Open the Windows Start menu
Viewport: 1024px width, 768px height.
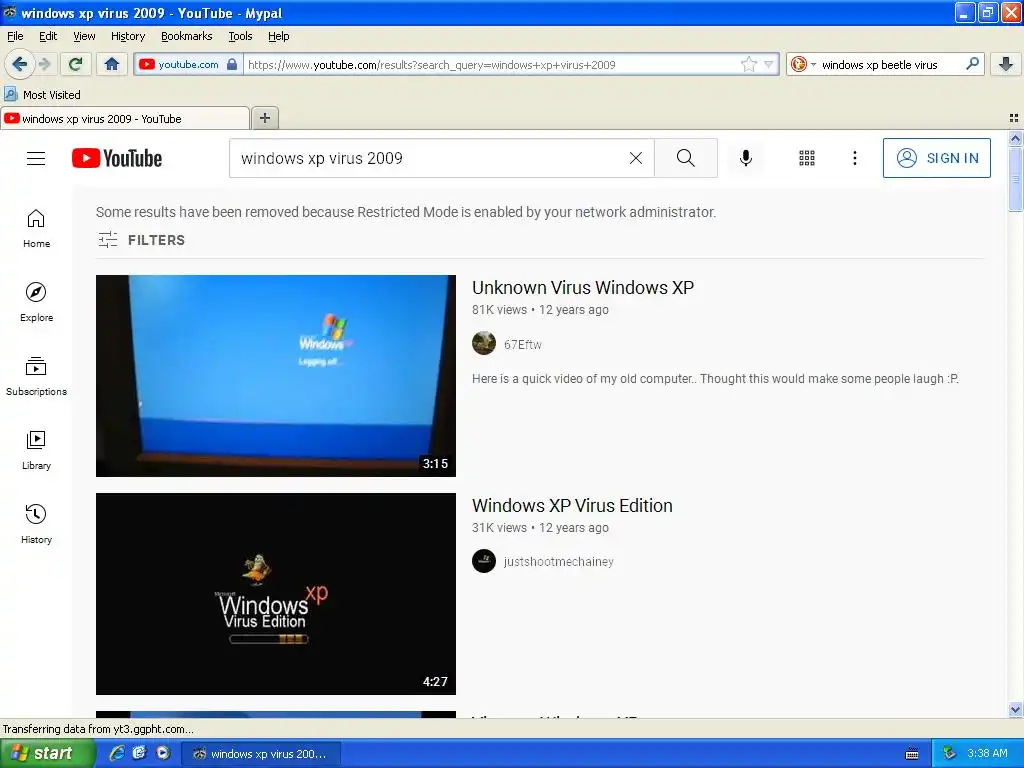47,754
